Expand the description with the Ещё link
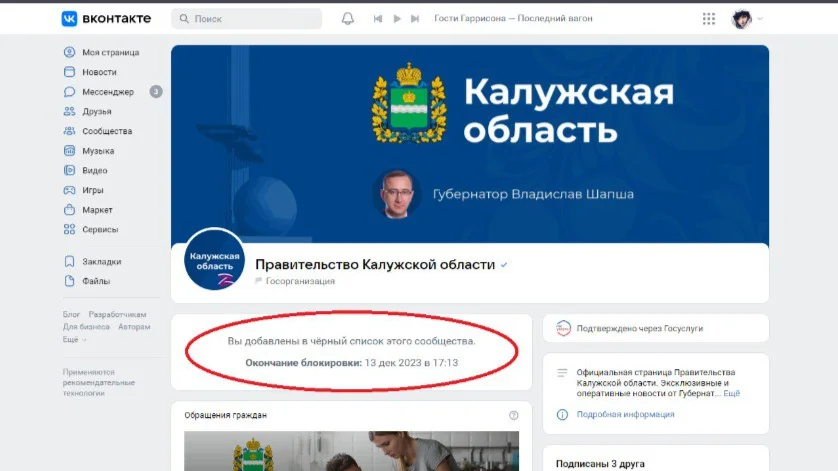The height and width of the screenshot is (471, 838). [732, 393]
